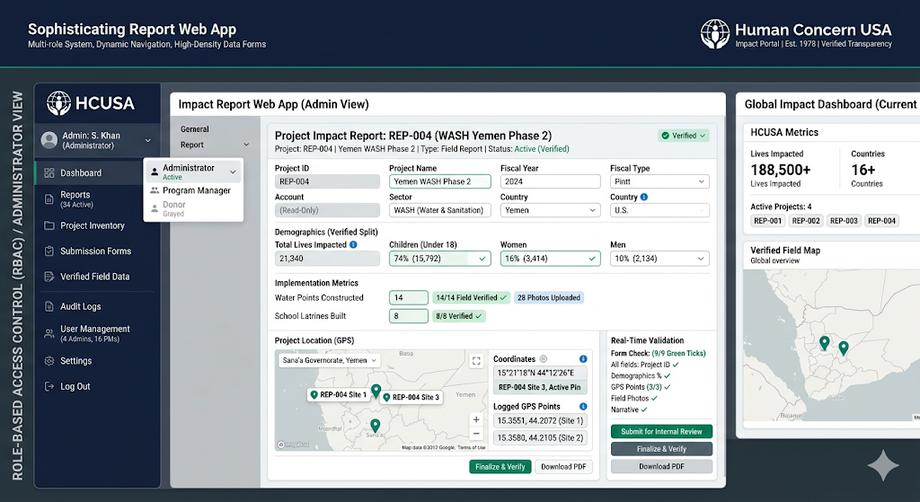Open the Fiscal Type dropdown

click(659, 182)
